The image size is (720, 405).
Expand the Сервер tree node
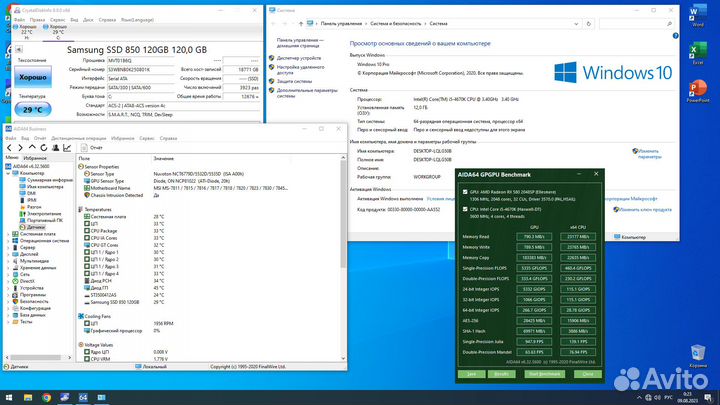tap(8, 248)
